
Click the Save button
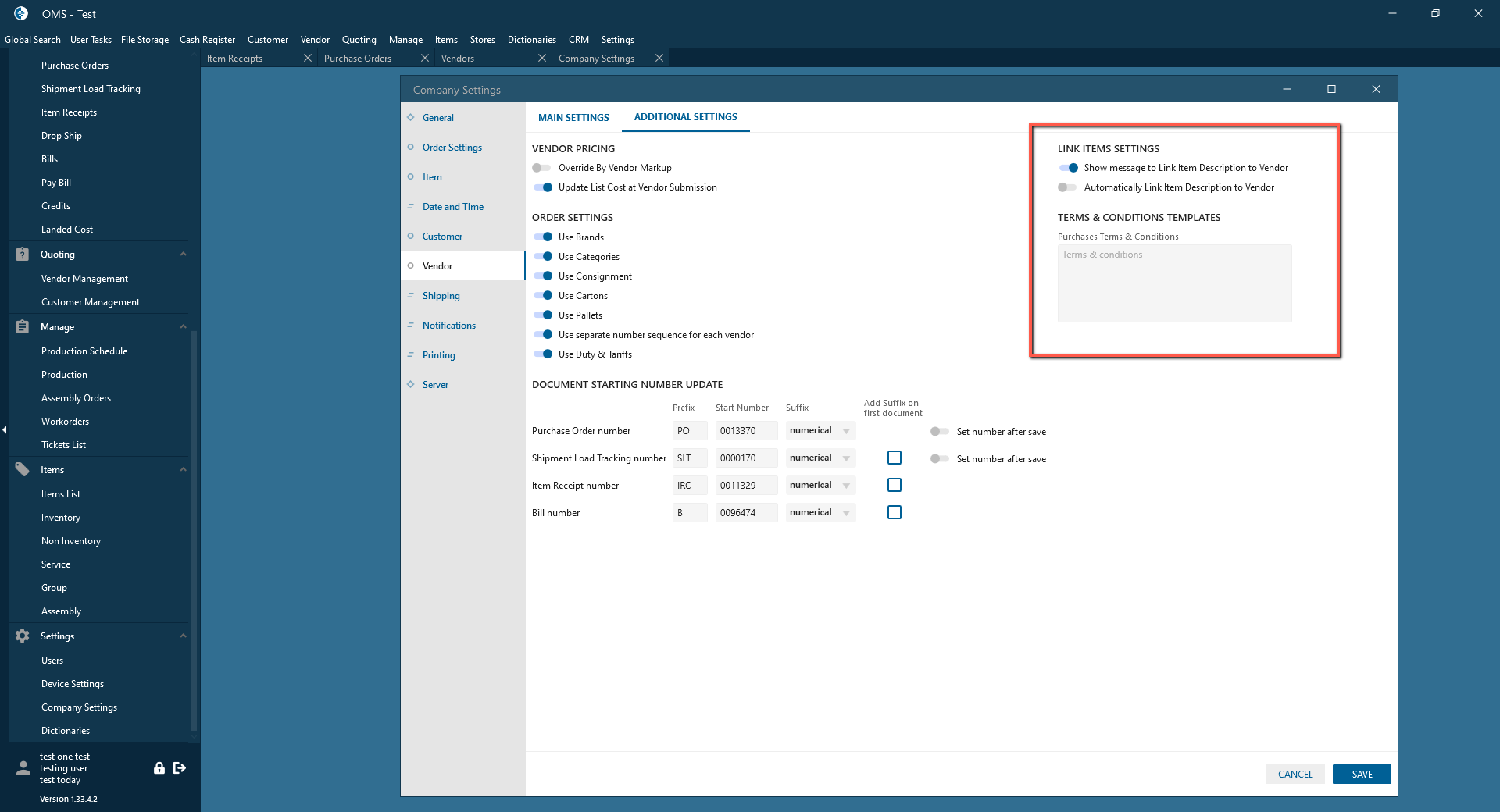pos(1362,775)
